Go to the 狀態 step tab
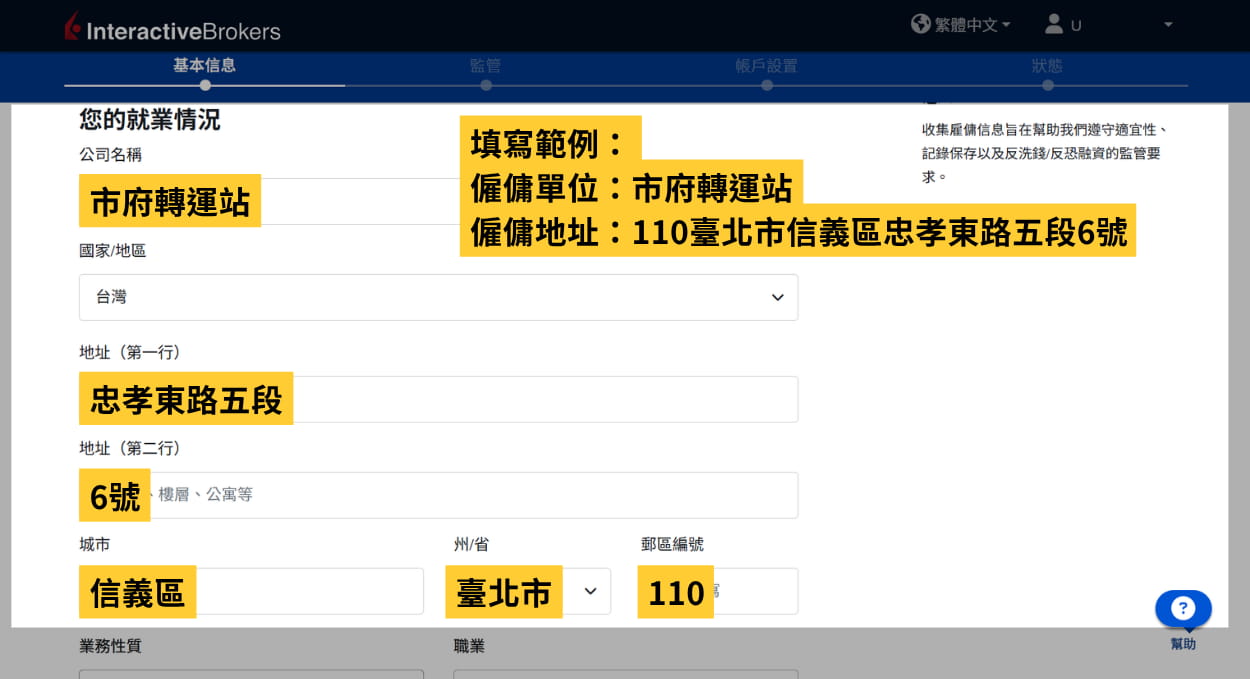Image resolution: width=1250 pixels, height=679 pixels. [1047, 66]
